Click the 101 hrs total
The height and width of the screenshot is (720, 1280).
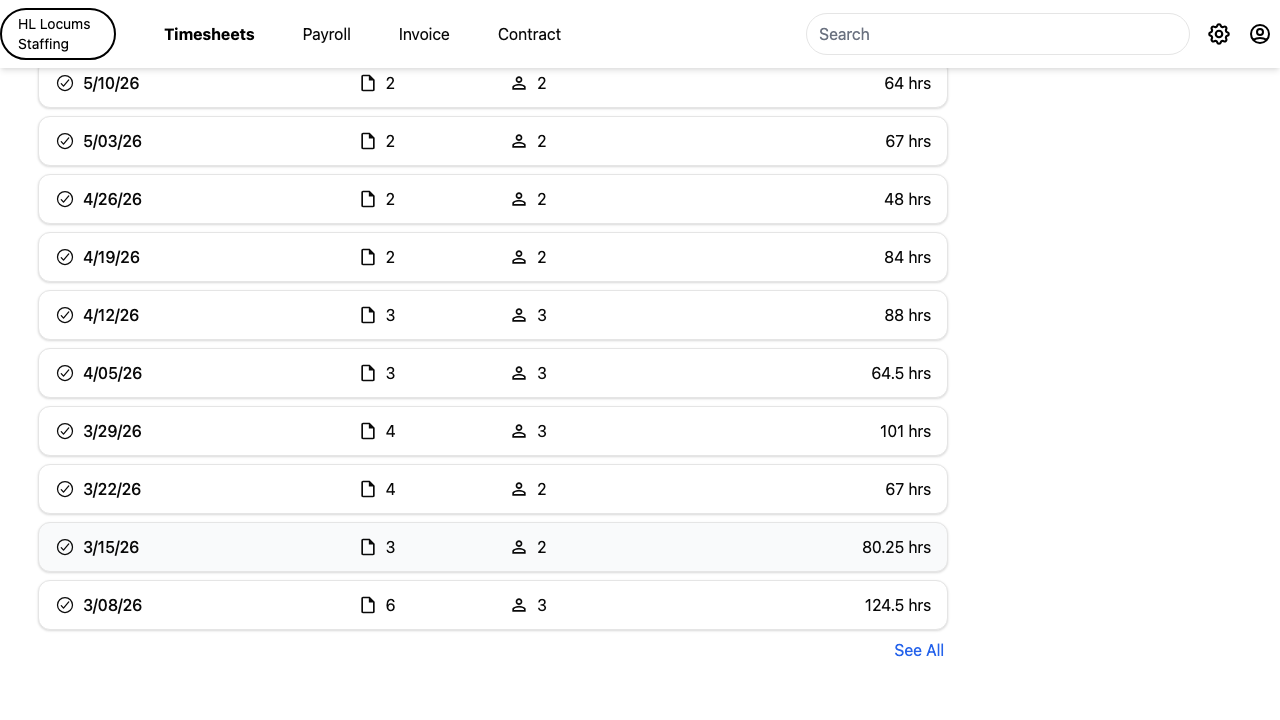pos(906,431)
